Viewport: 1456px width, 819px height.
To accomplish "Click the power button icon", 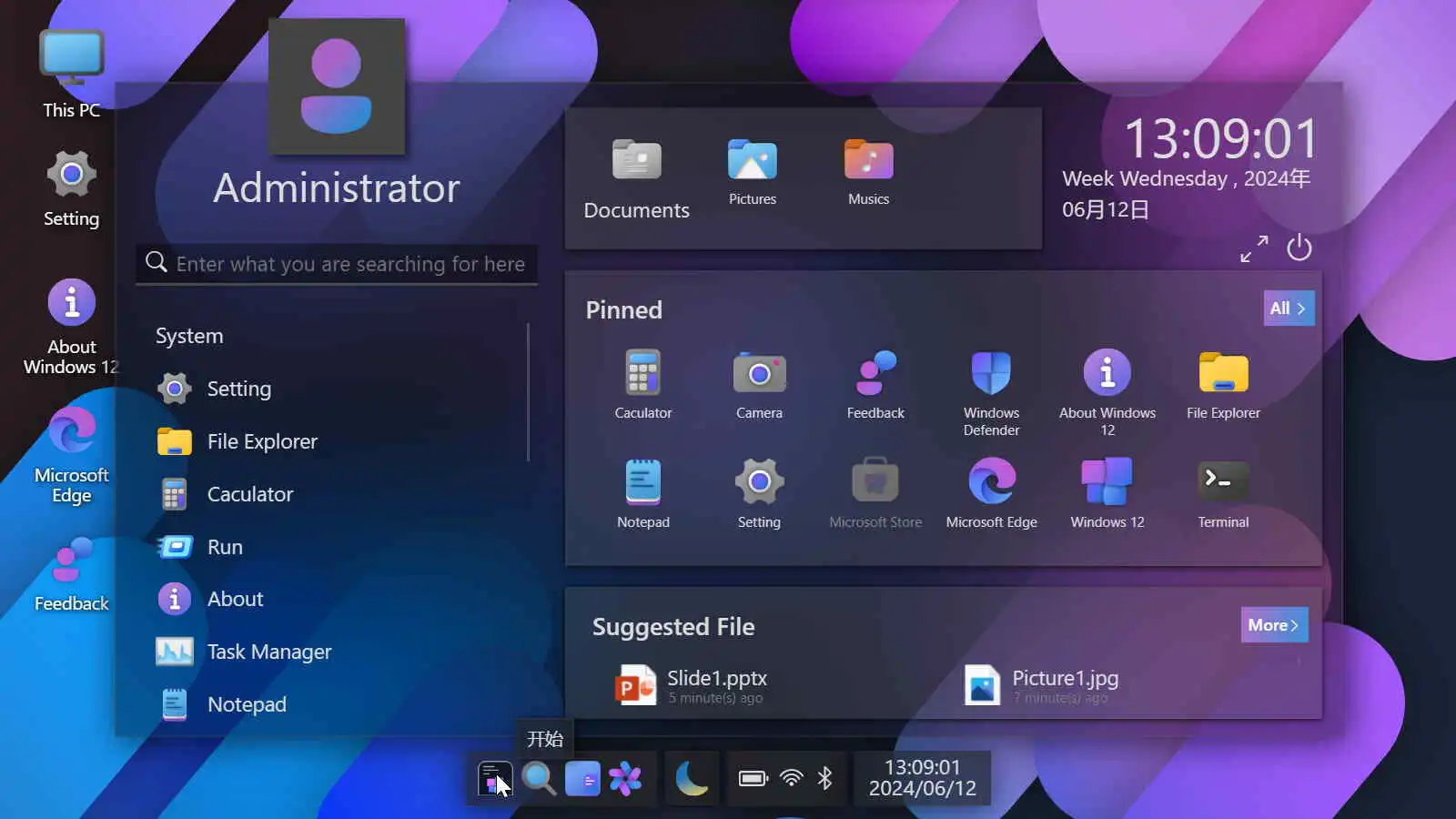I will 1299,248.
